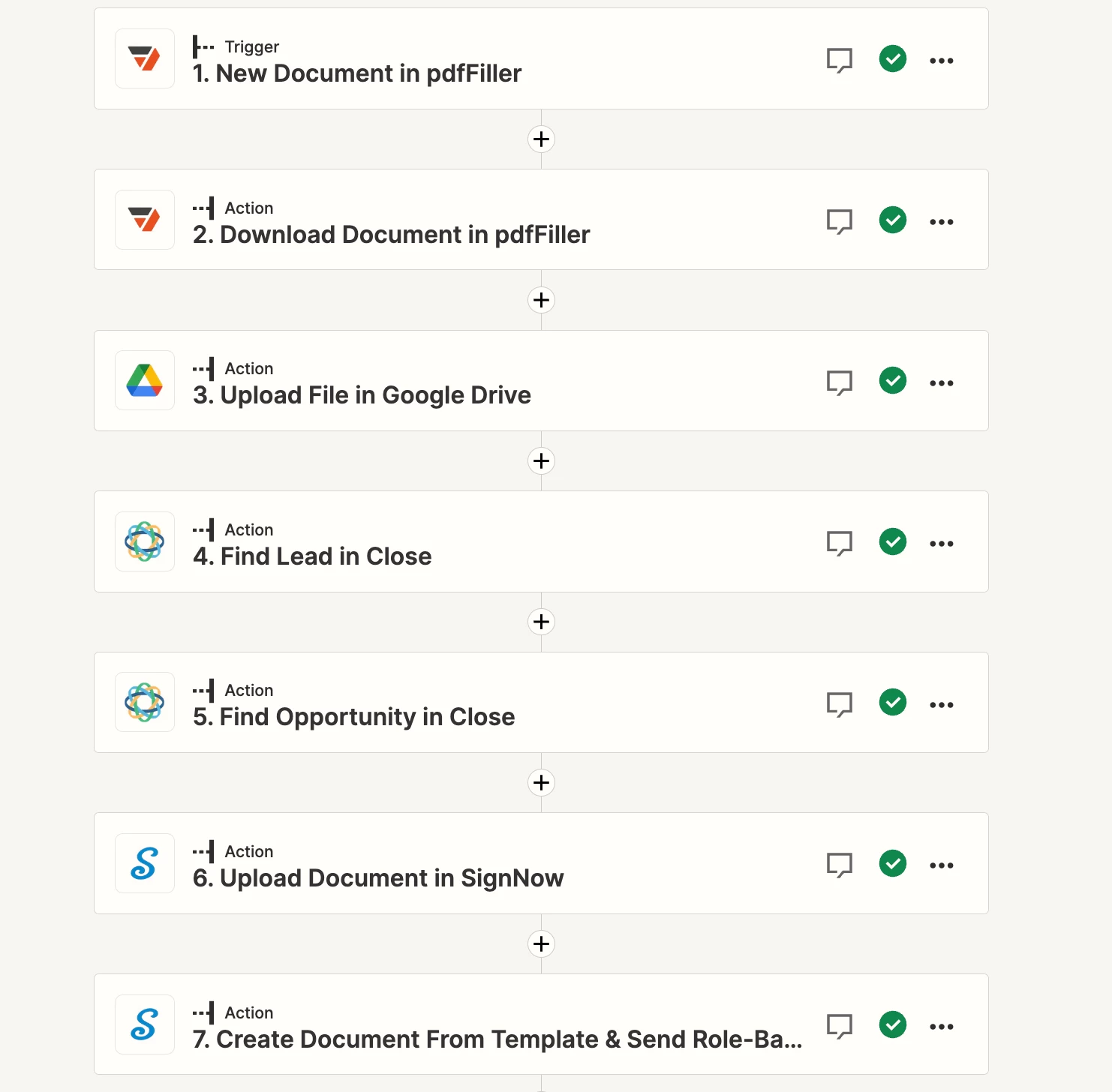Open three-dot menu on Upload File in Google Drive
Image resolution: width=1112 pixels, height=1092 pixels.
(x=942, y=383)
